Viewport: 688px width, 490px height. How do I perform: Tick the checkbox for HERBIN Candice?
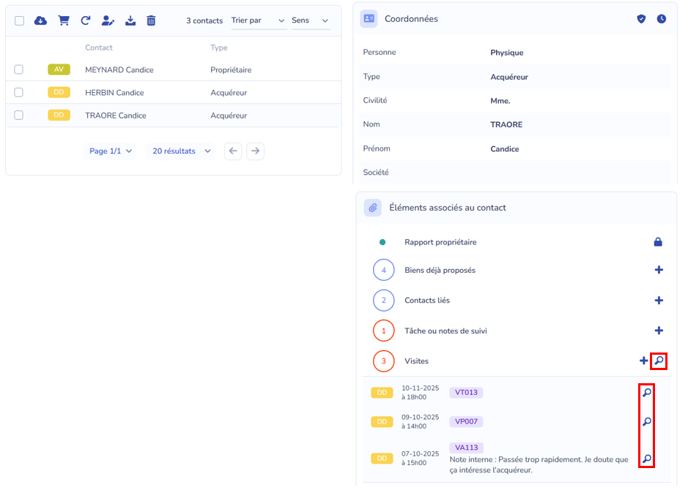click(x=19, y=92)
